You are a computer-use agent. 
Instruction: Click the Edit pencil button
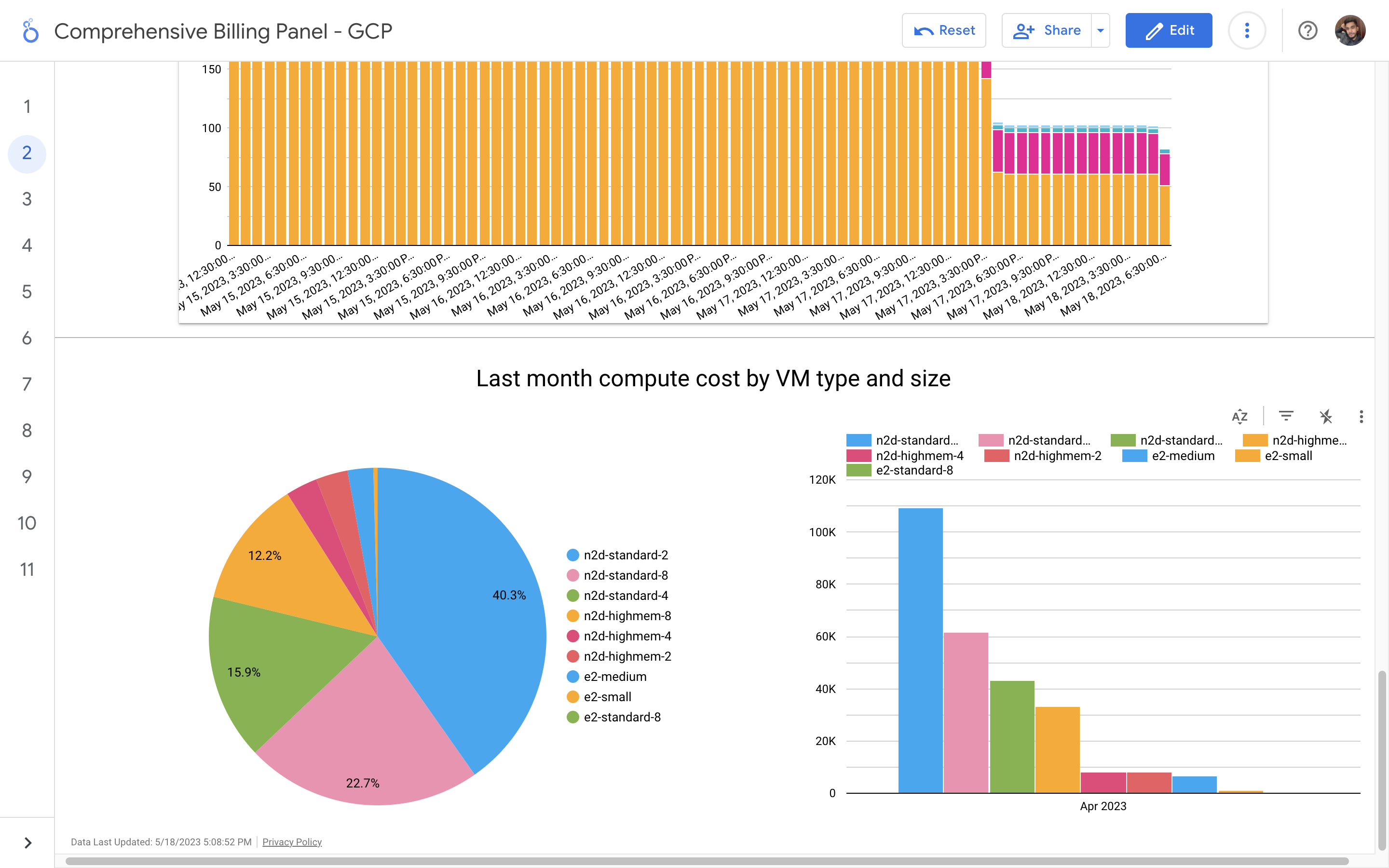click(x=1168, y=30)
